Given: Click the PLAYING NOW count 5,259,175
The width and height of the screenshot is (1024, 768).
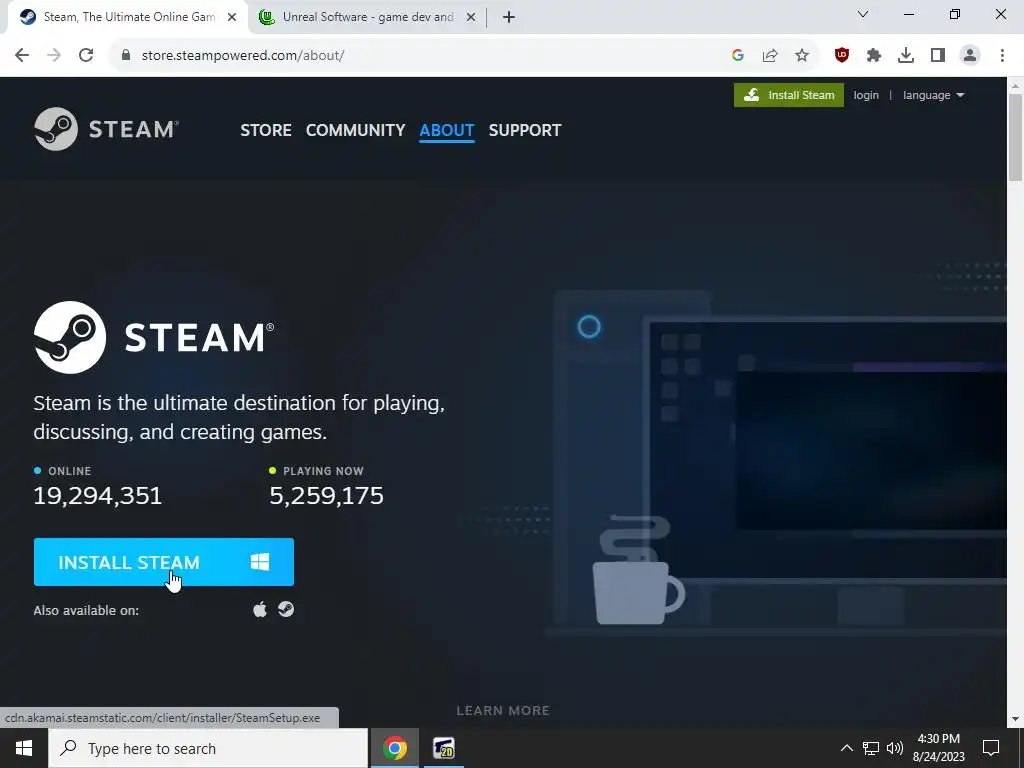Looking at the screenshot, I should pos(327,496).
